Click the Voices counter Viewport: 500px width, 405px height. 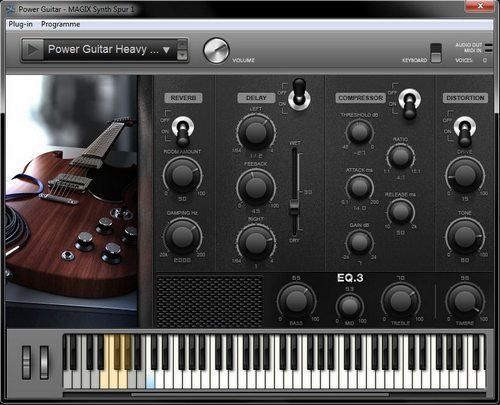tap(484, 60)
